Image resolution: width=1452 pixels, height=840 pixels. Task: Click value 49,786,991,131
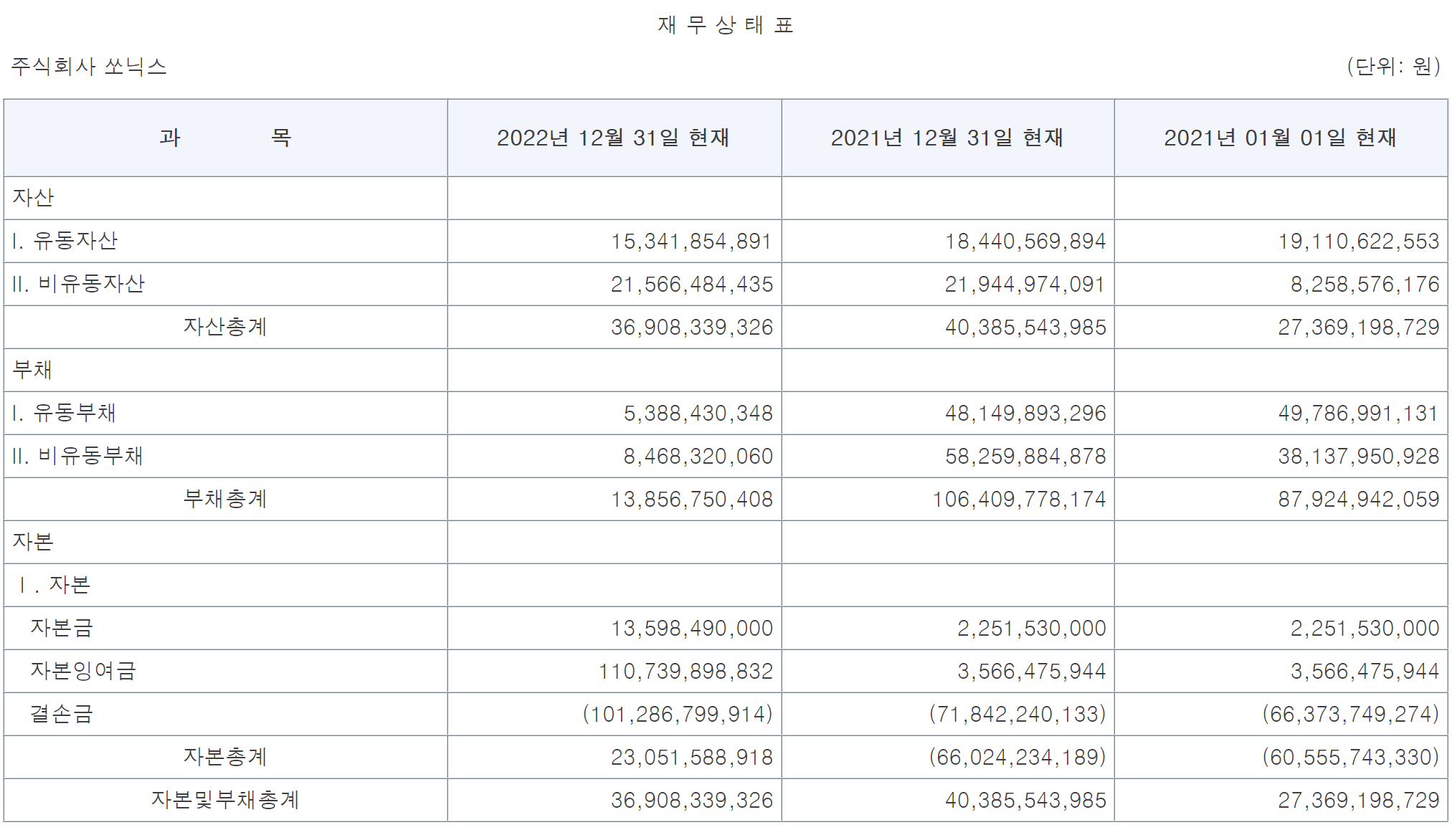(x=1359, y=414)
